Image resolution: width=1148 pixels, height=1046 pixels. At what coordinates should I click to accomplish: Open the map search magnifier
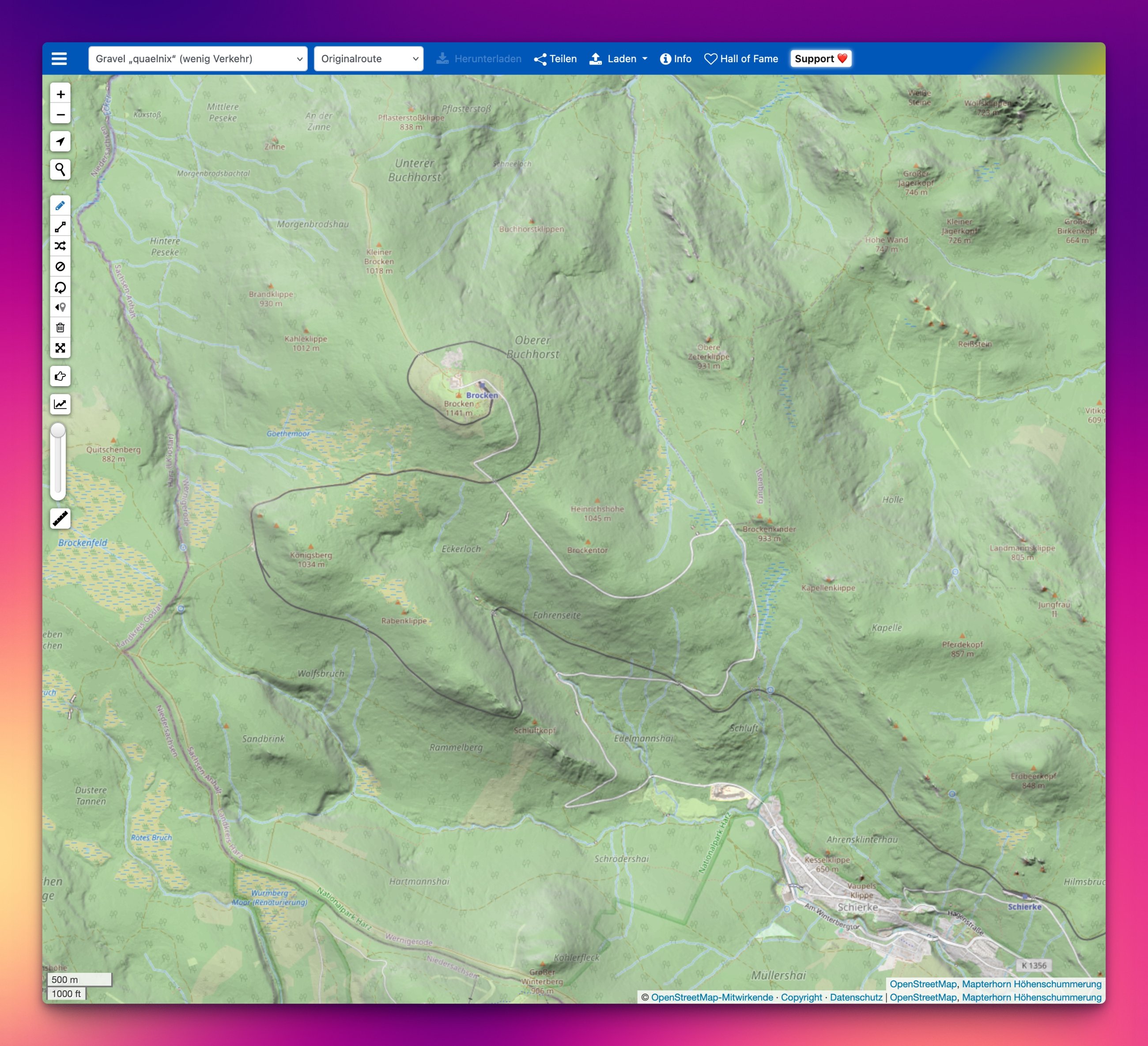60,169
